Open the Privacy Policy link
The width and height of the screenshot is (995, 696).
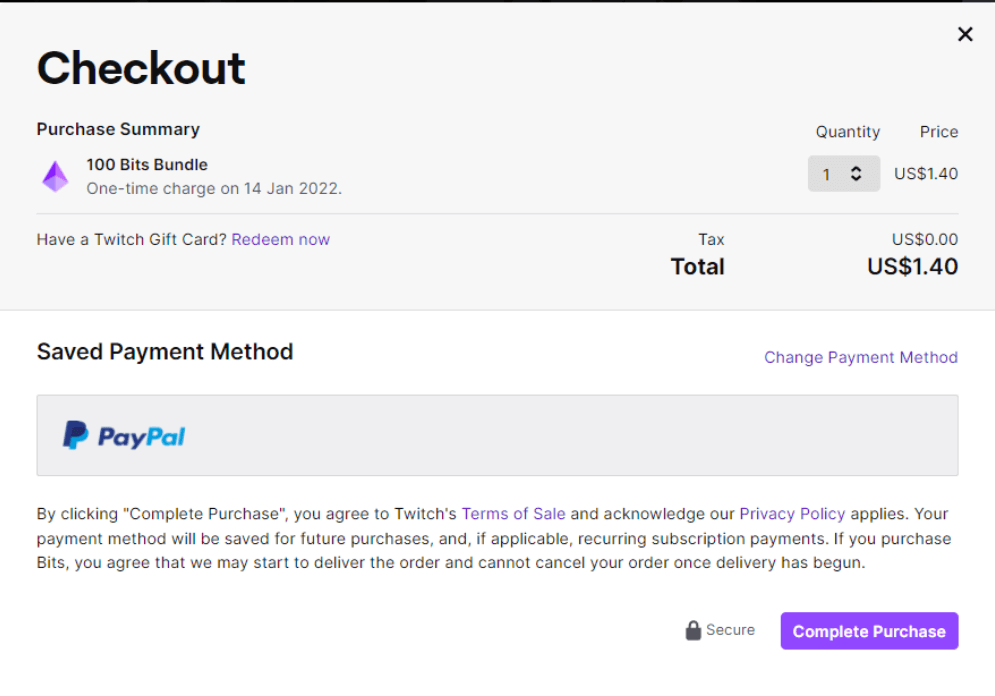pos(792,514)
